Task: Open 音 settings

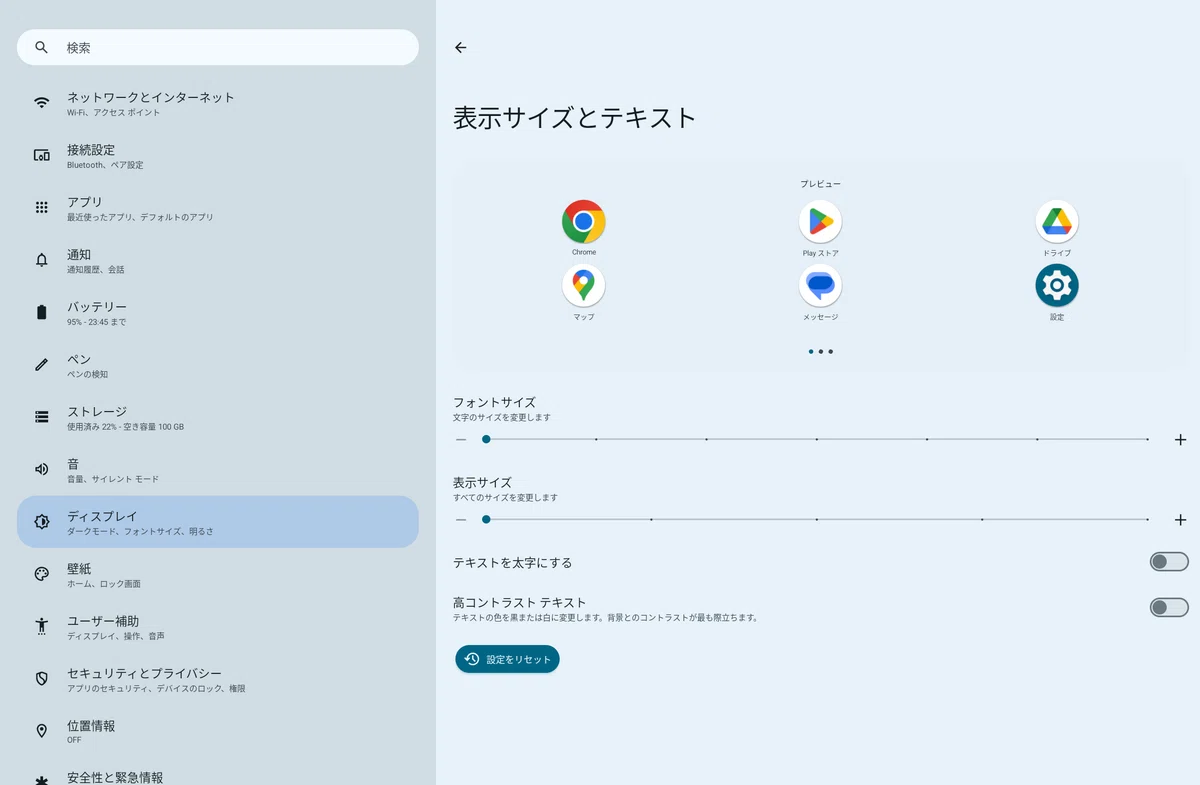Action: (x=218, y=469)
